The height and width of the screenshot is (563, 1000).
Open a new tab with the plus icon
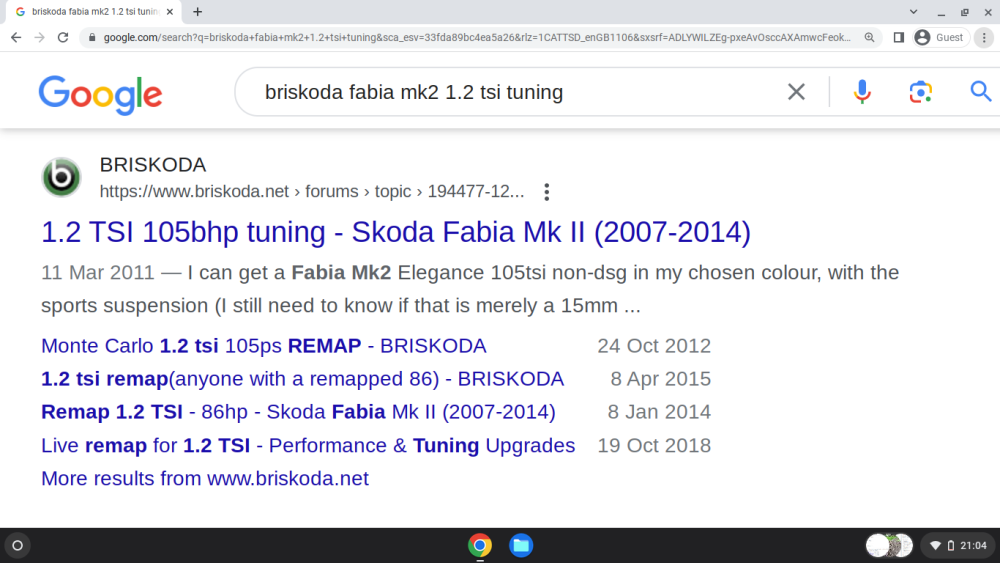(198, 11)
